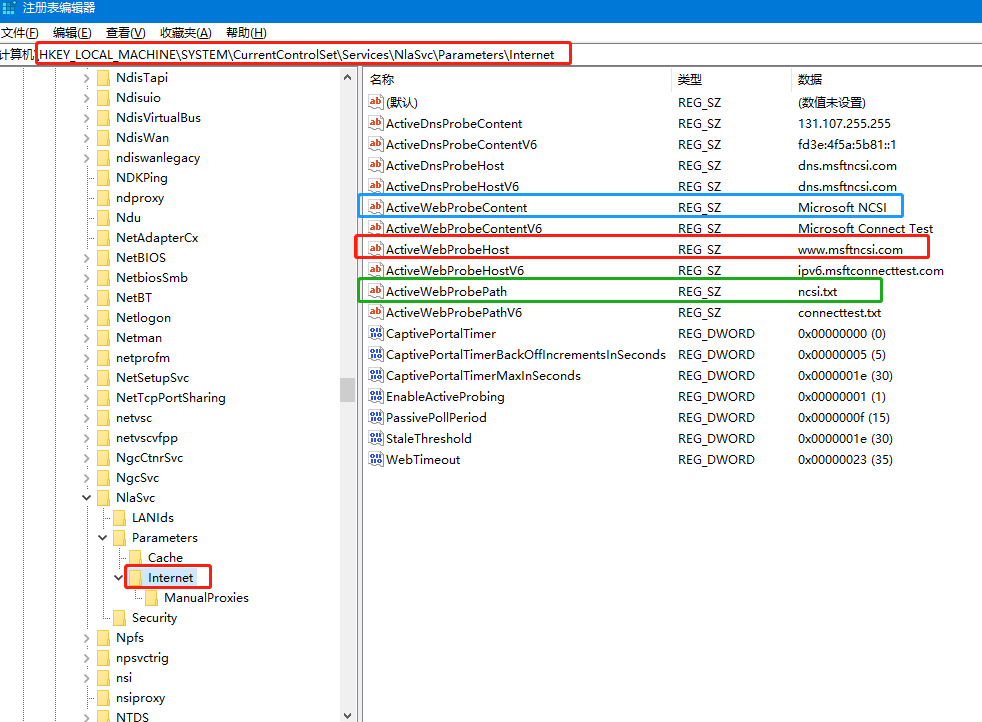This screenshot has width=982, height=722.
Task: Collapse the Parameters tree node
Action: coord(103,538)
